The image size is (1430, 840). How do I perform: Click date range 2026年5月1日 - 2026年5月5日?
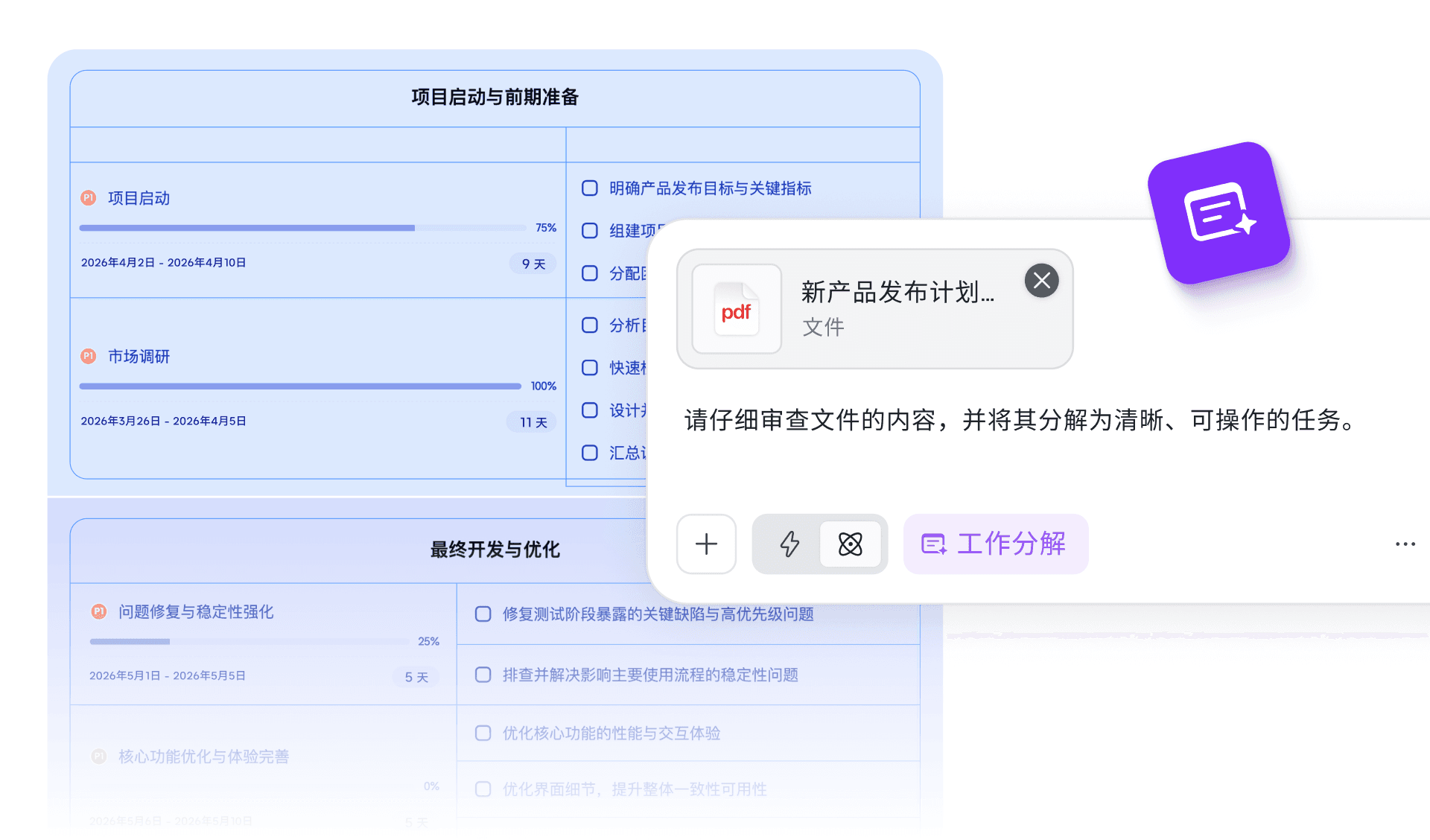pyautogui.click(x=167, y=676)
